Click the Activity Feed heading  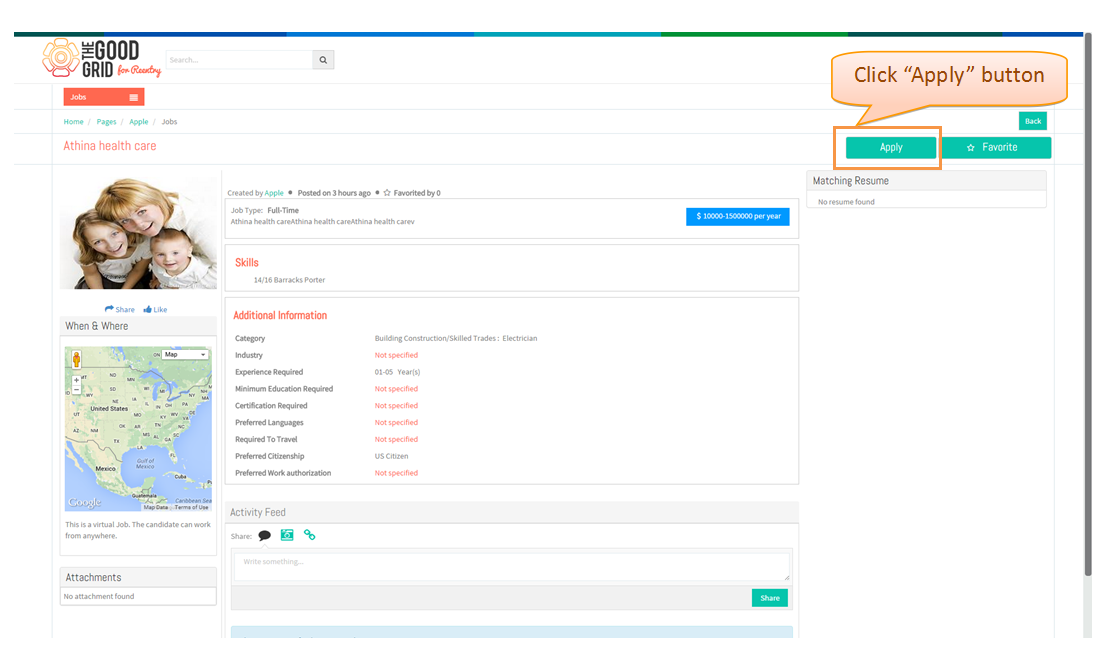[258, 513]
